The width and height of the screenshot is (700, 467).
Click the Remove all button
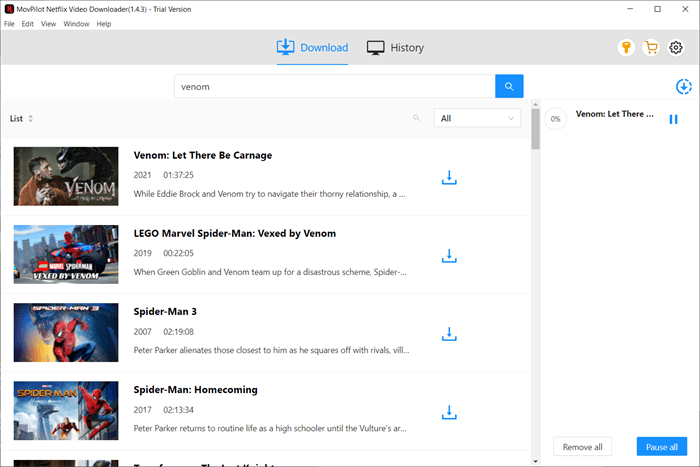pos(584,447)
